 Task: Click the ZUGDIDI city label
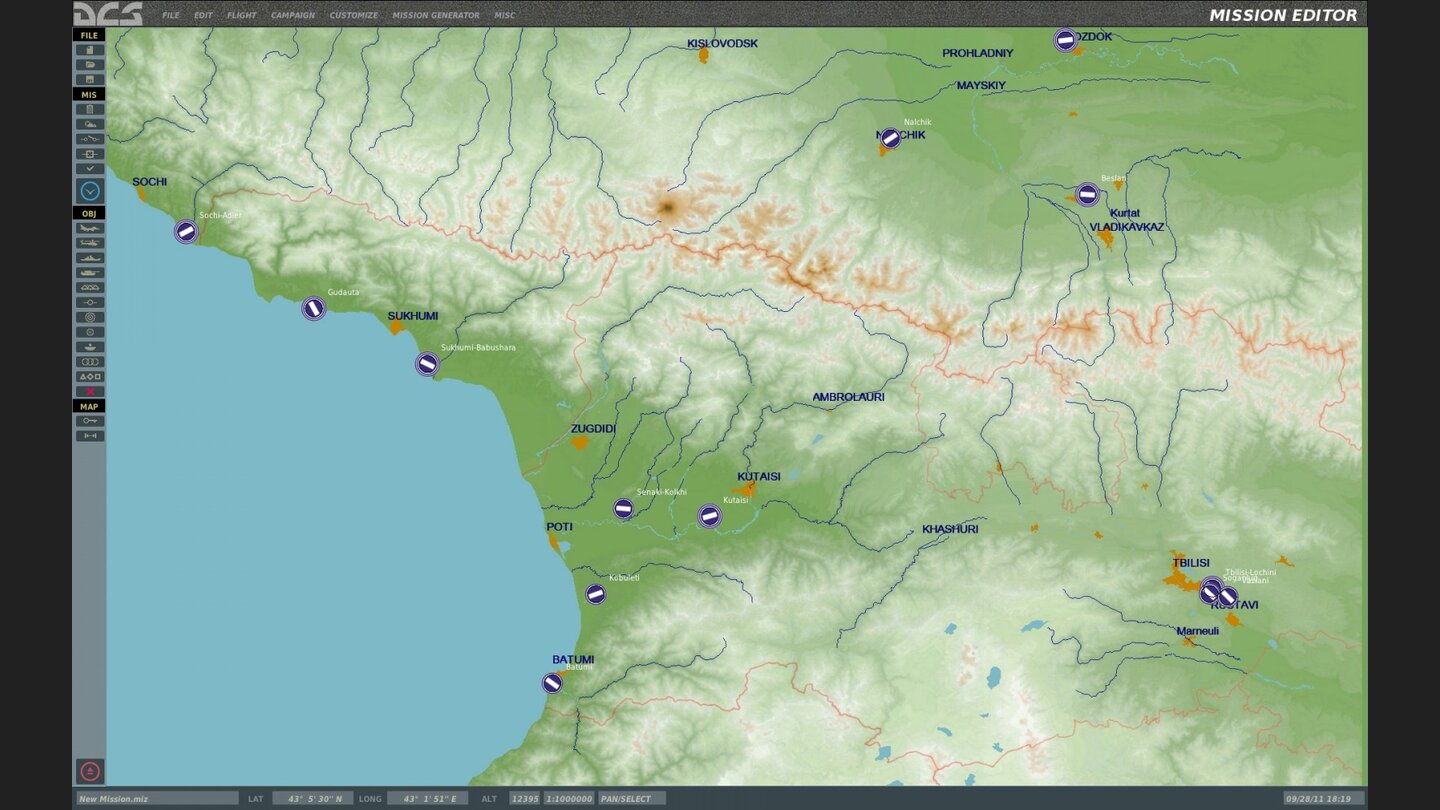click(x=593, y=429)
